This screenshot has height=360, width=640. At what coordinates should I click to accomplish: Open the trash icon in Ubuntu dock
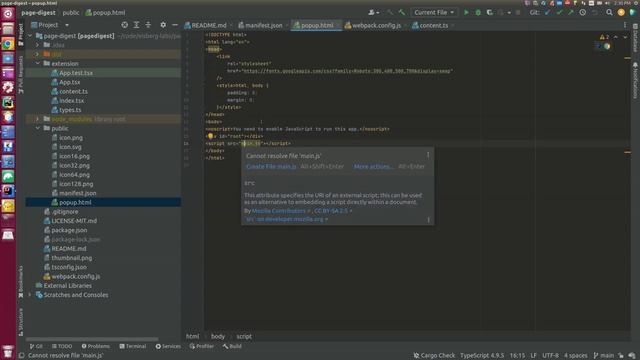coord(8,351)
